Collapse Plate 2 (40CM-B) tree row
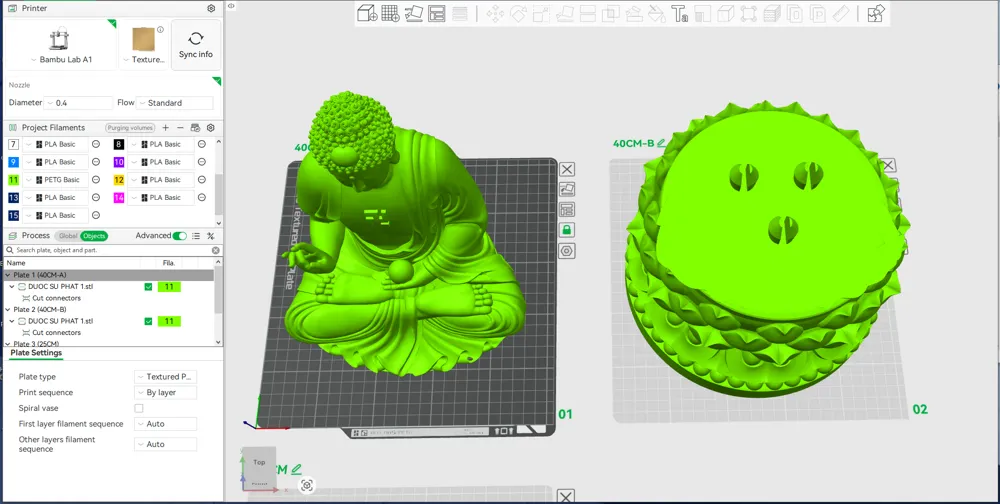 pos(8,309)
